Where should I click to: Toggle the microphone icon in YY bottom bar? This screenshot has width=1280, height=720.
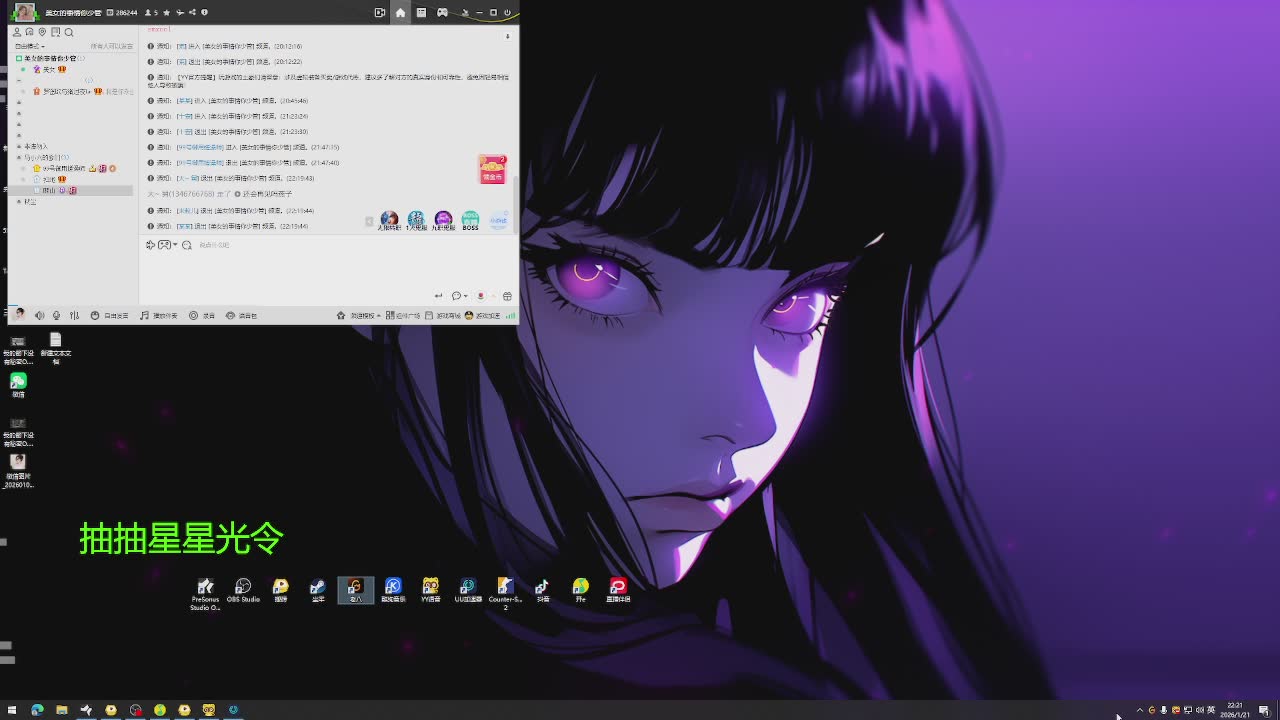57,315
